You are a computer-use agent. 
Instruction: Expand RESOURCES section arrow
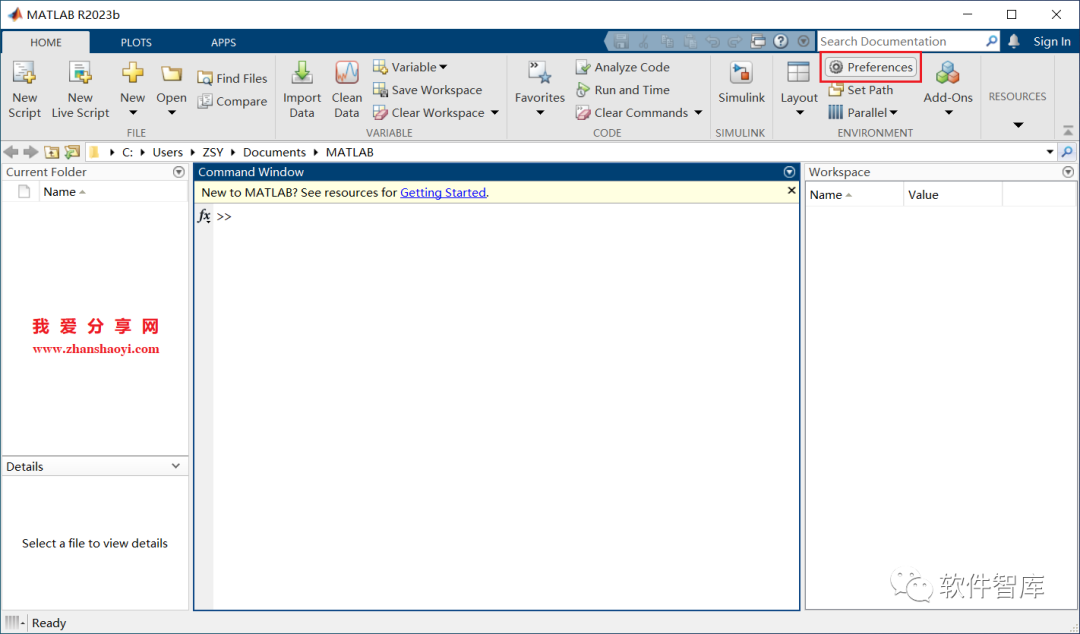click(1018, 125)
